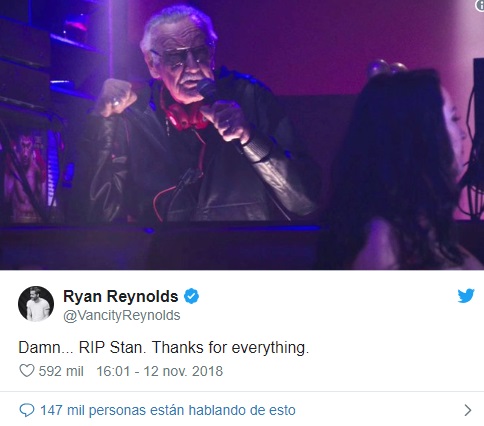Click the raised fist in the tweet photo
Image resolution: width=484 pixels, height=426 pixels.
pos(116,98)
